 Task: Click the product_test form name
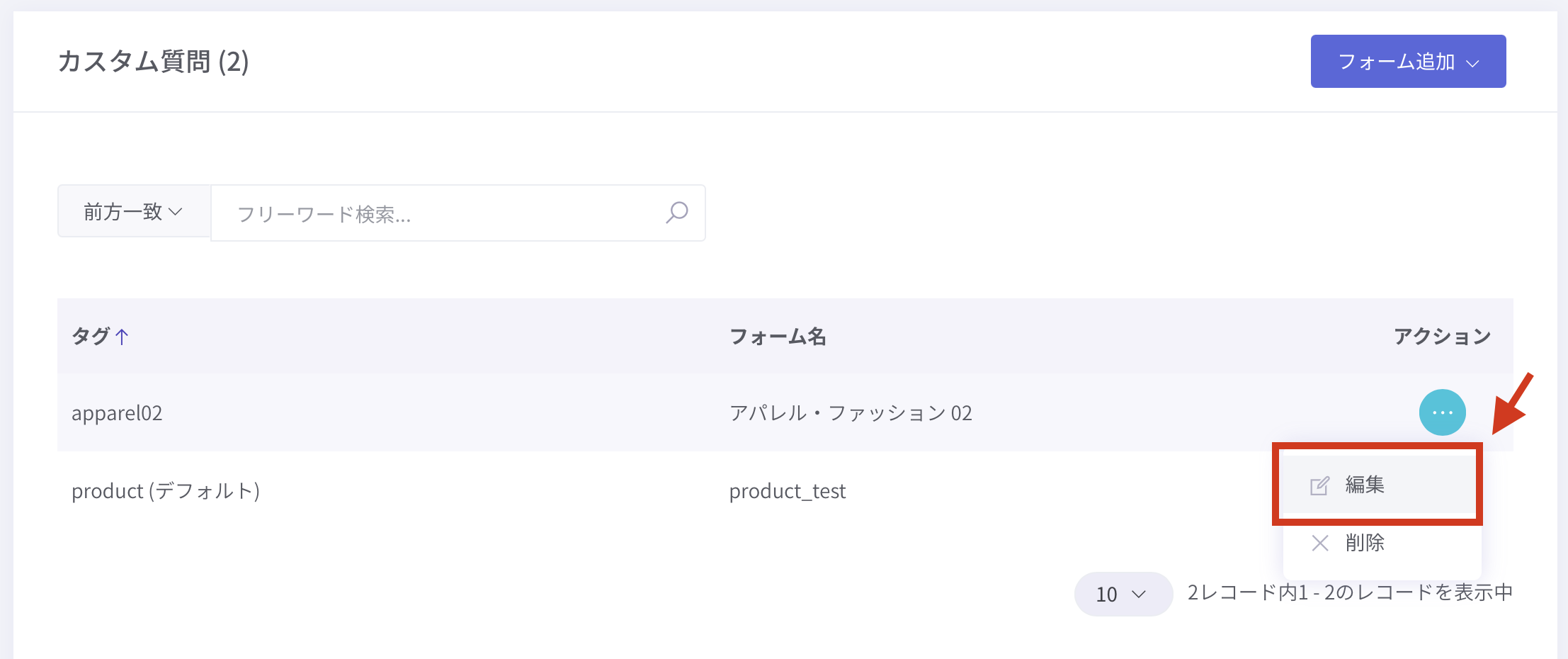[x=788, y=491]
